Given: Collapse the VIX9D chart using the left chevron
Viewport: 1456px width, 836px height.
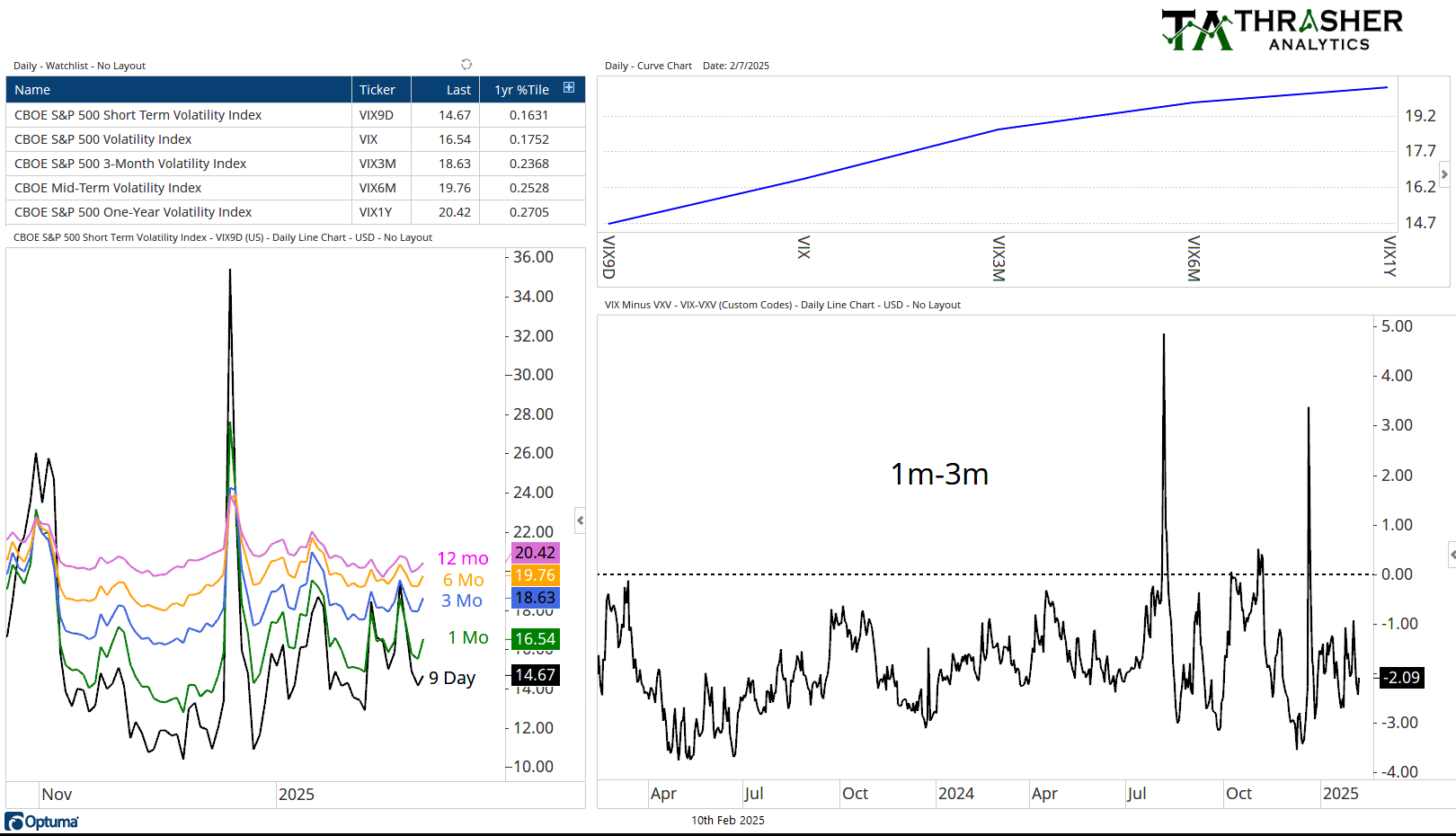Looking at the screenshot, I should pos(580,520).
